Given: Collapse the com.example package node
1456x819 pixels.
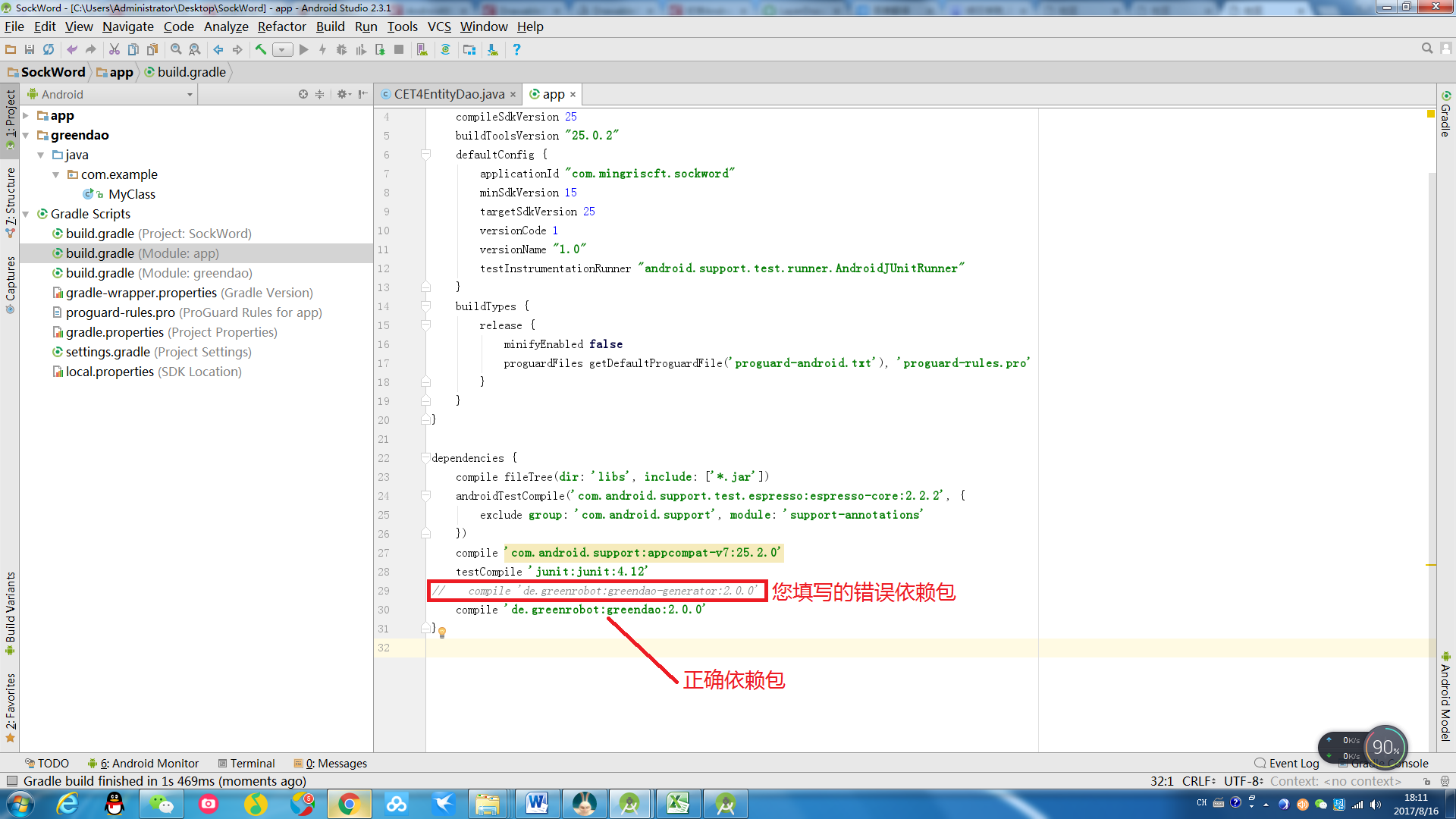Looking at the screenshot, I should [x=56, y=174].
